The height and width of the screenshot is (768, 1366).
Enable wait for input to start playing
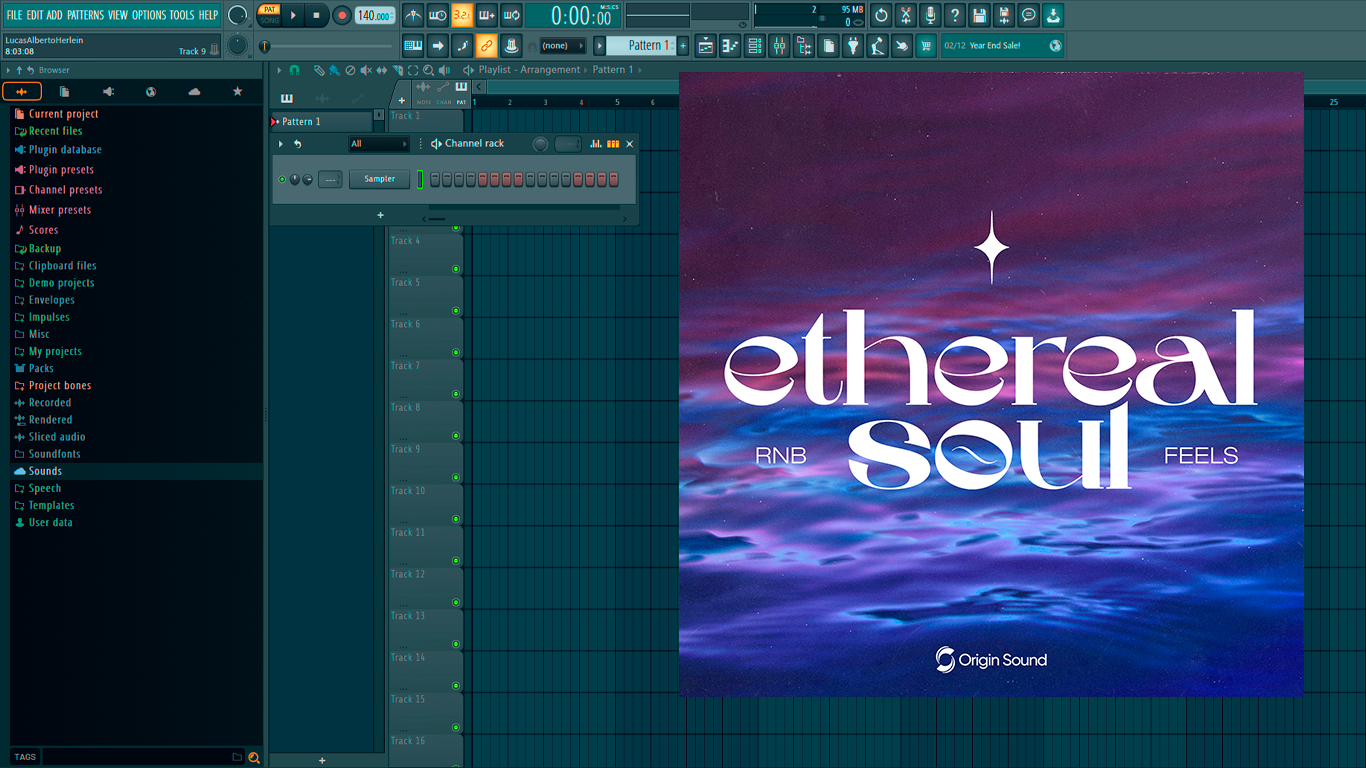438,15
